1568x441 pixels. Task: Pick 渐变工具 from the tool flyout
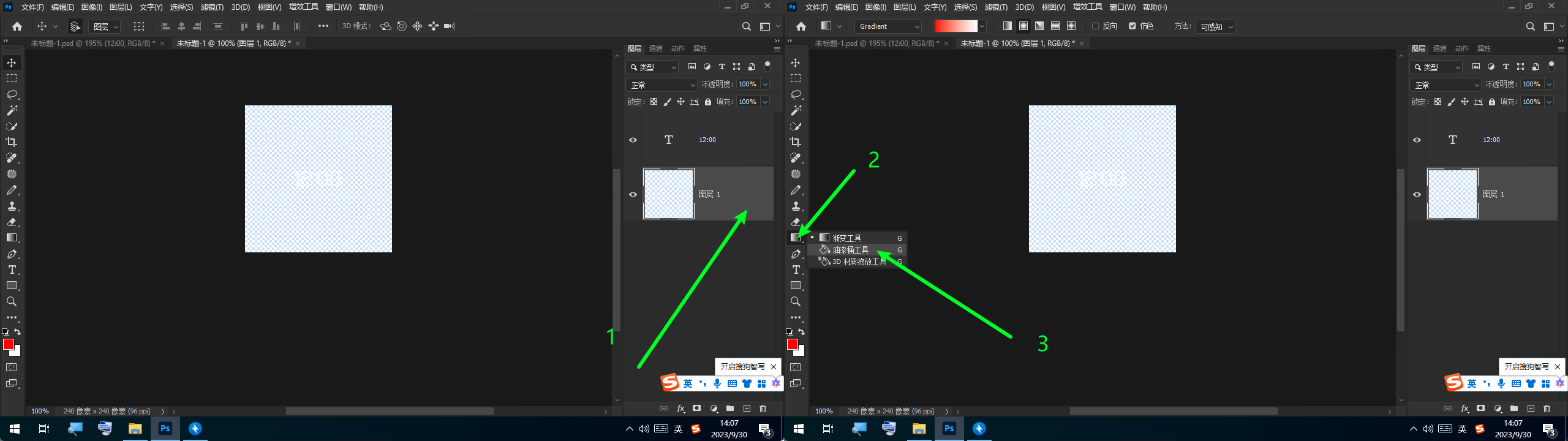[847, 238]
